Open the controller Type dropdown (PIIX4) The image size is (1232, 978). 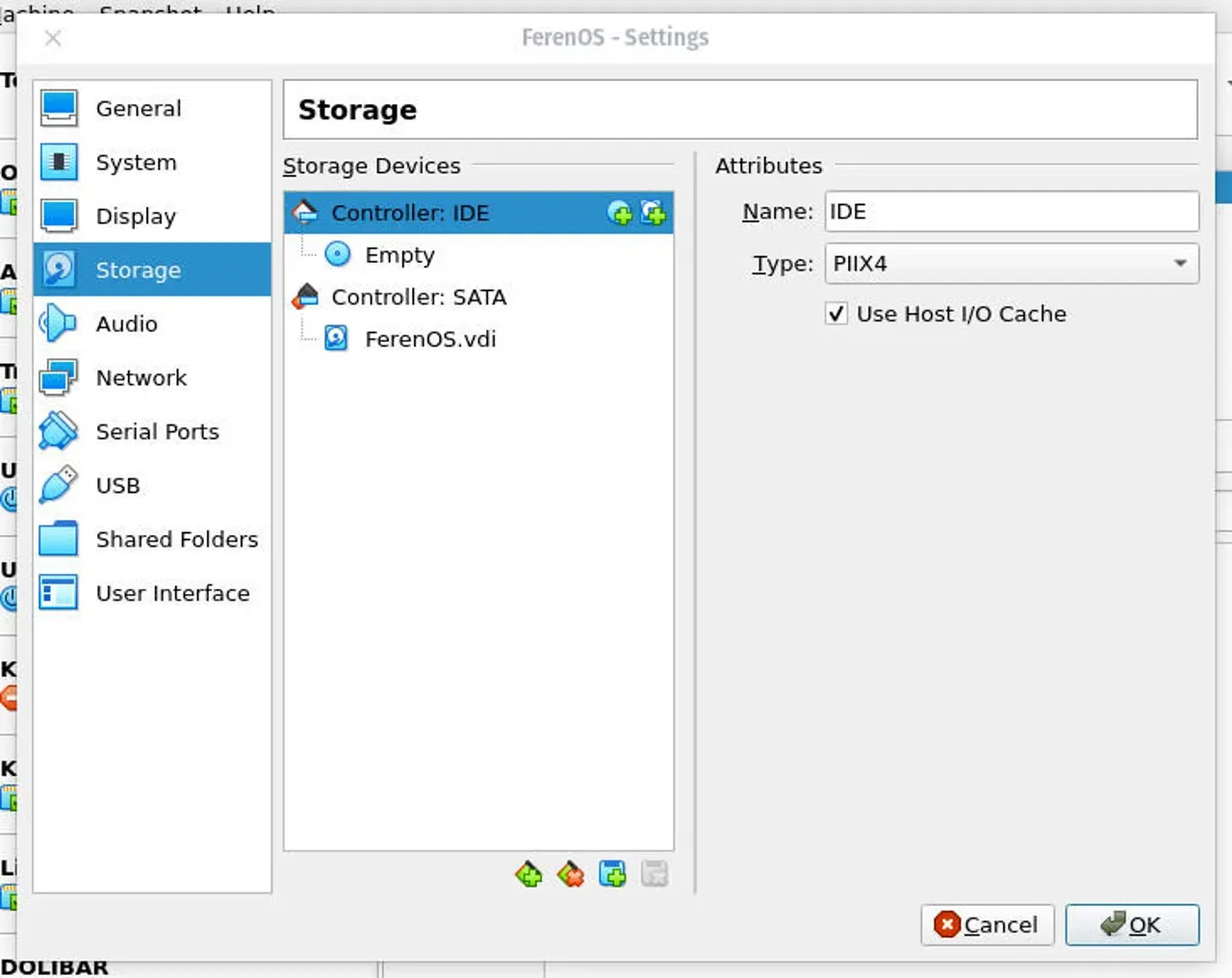coord(1012,264)
